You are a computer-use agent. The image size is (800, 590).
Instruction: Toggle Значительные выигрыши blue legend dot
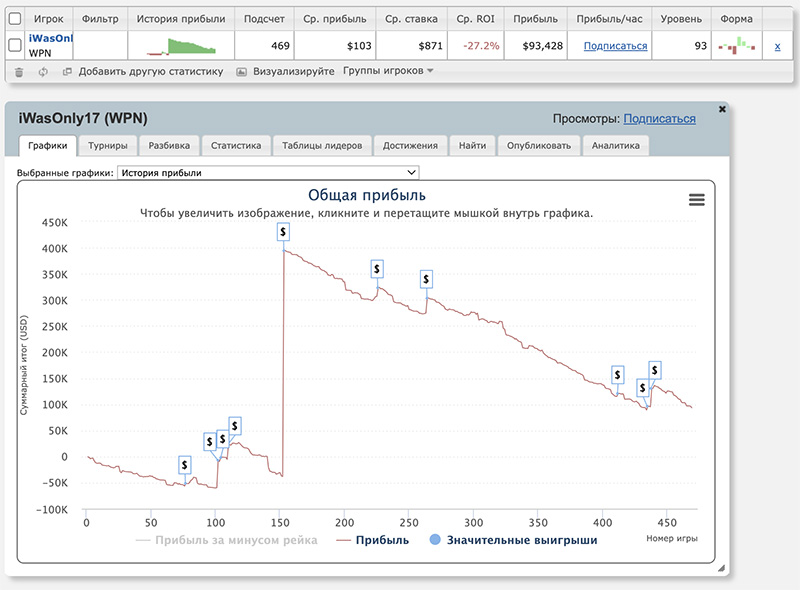point(434,541)
